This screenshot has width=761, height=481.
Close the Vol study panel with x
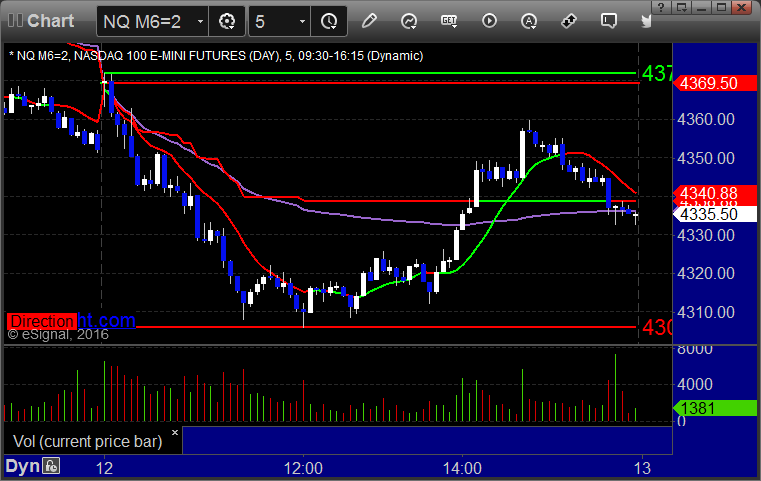tap(175, 432)
